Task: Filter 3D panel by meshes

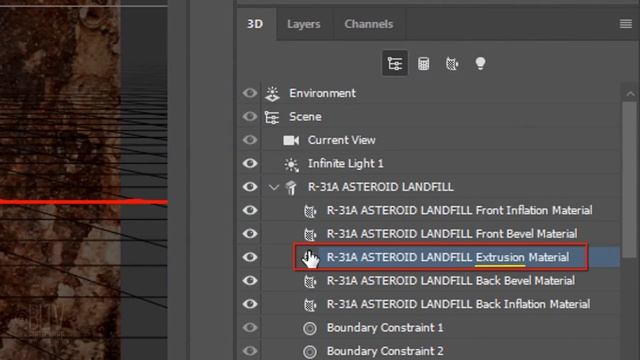Action: (x=423, y=64)
